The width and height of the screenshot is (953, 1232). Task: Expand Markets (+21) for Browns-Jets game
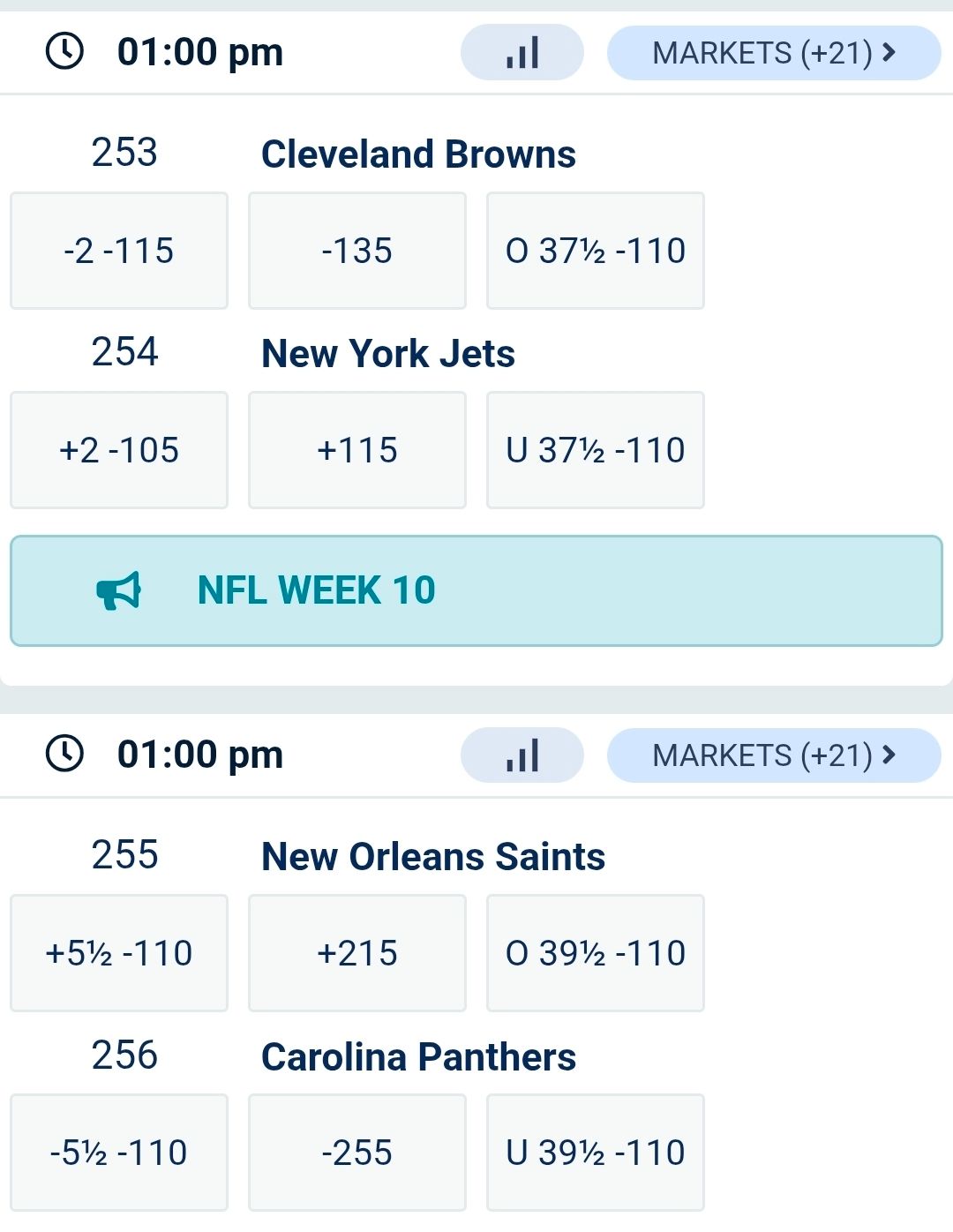click(773, 53)
